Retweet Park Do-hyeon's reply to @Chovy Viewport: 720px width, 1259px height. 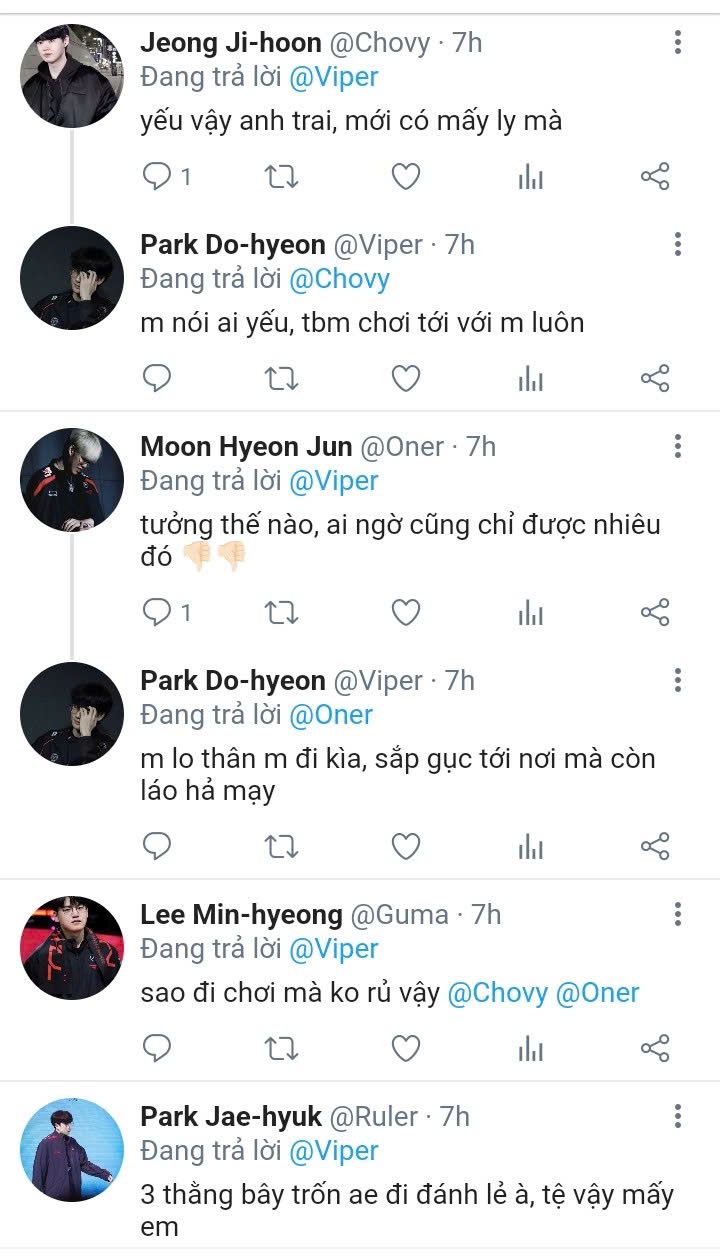pos(281,379)
